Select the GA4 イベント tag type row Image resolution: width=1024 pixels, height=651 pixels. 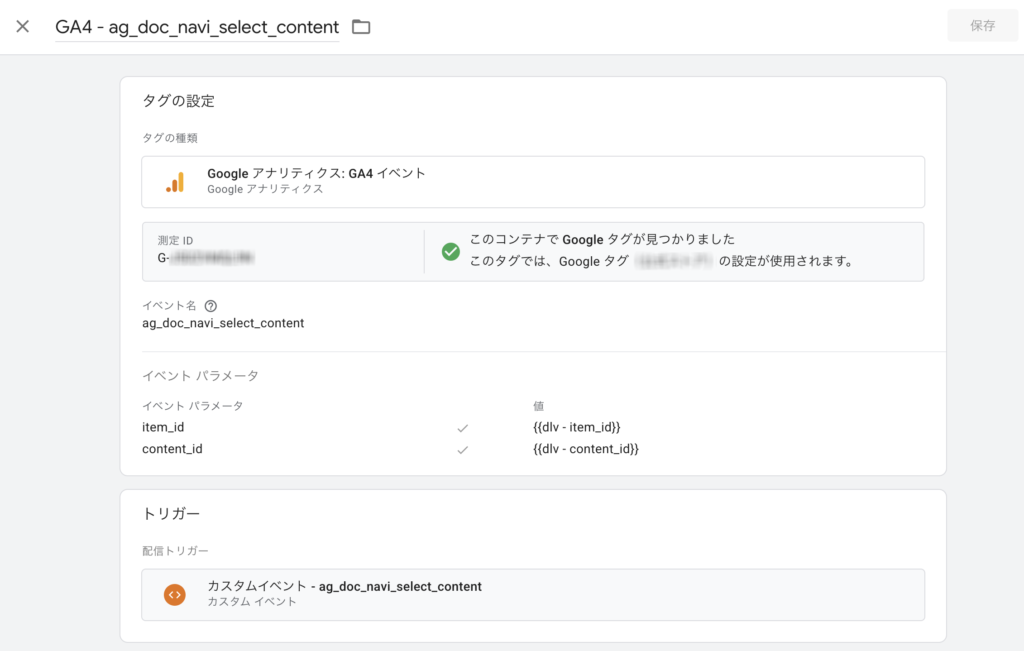532,181
